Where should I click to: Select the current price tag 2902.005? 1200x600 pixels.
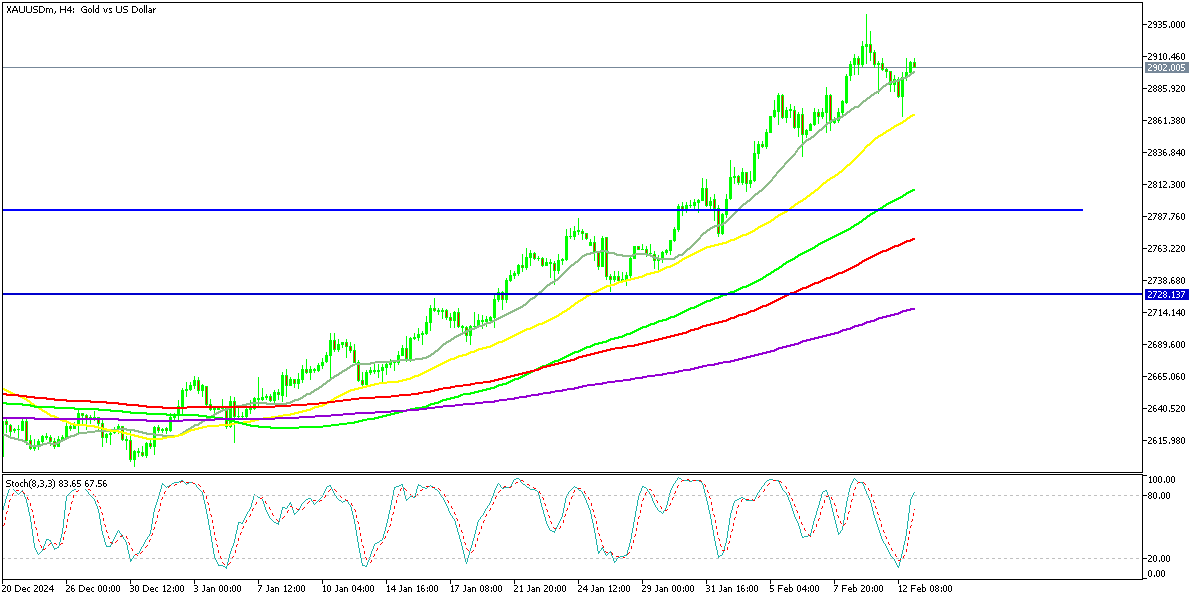pyautogui.click(x=1166, y=67)
